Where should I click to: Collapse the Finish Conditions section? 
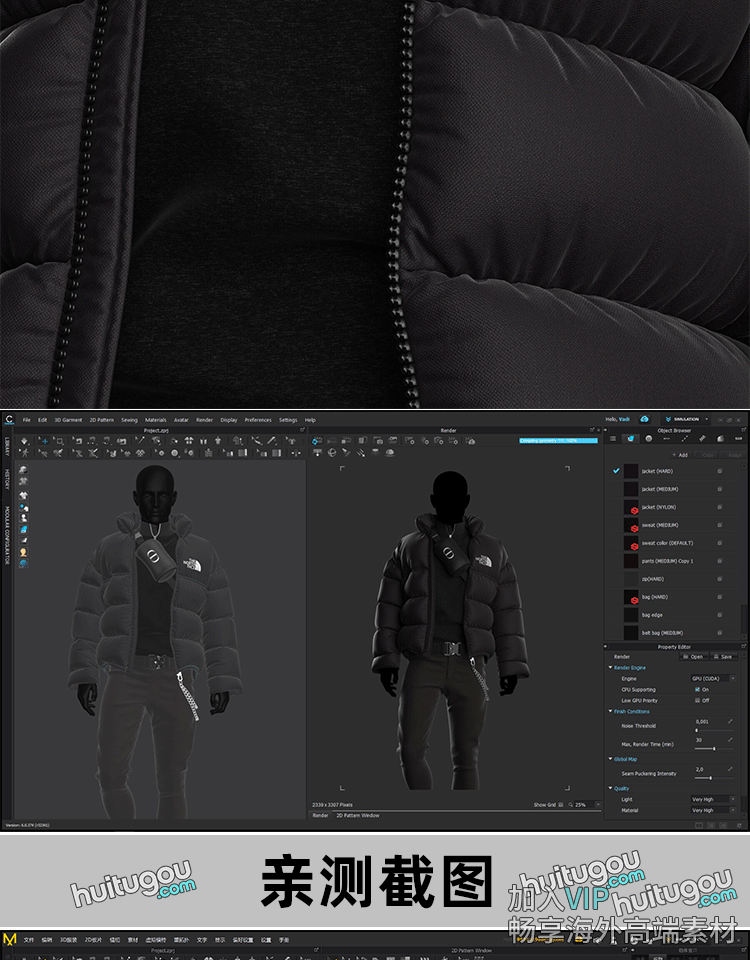click(611, 711)
